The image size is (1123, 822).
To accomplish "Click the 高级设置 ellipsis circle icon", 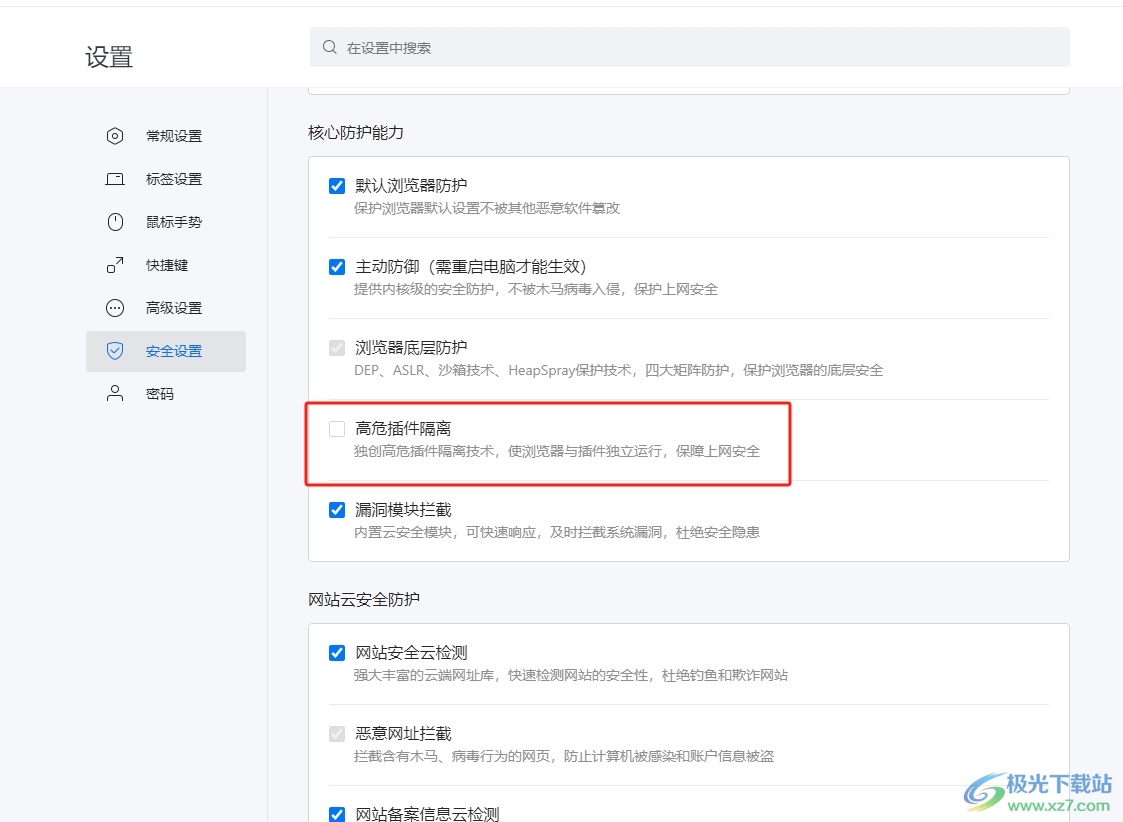I will click(115, 308).
